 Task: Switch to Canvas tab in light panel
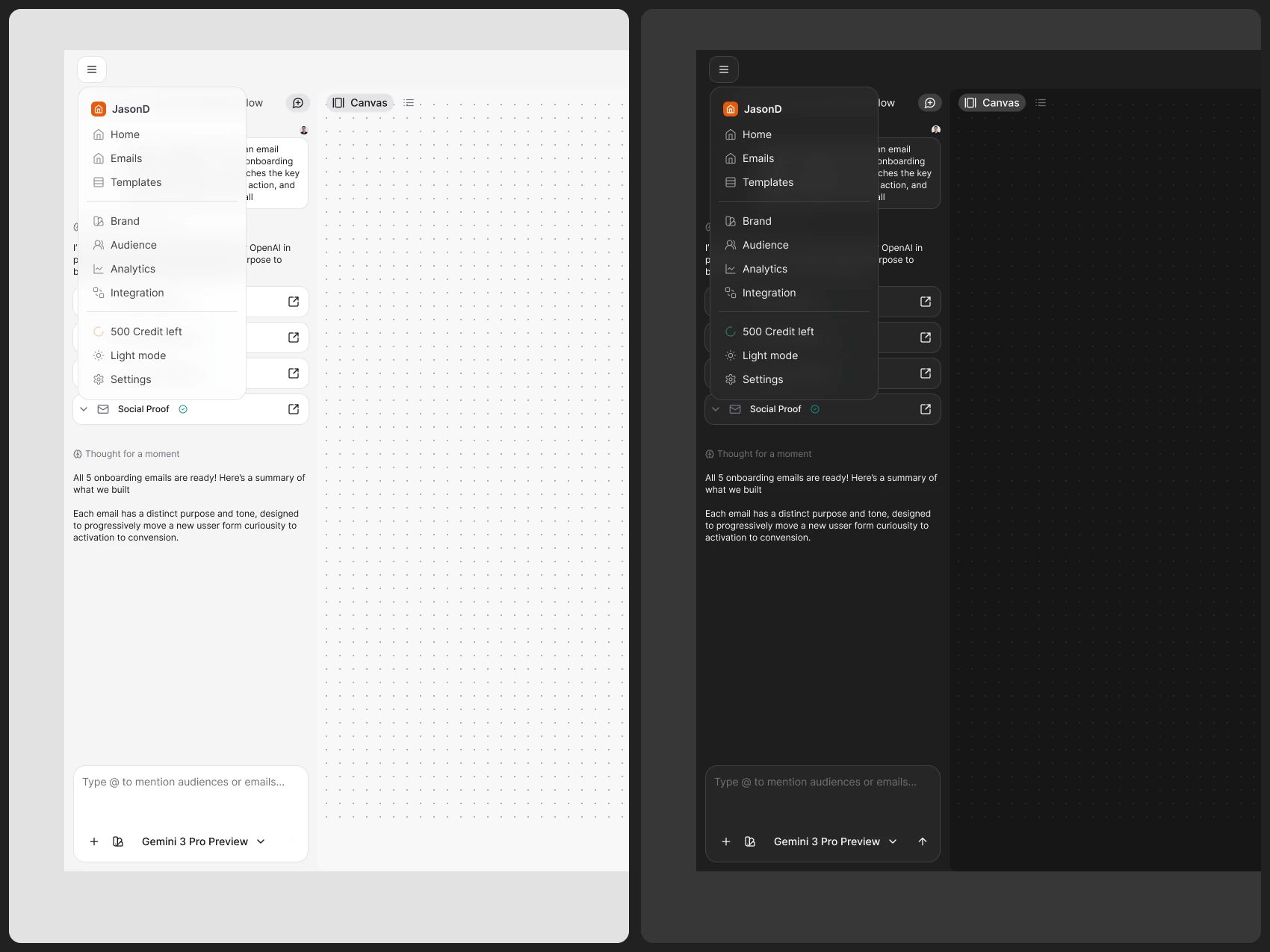pyautogui.click(x=360, y=103)
